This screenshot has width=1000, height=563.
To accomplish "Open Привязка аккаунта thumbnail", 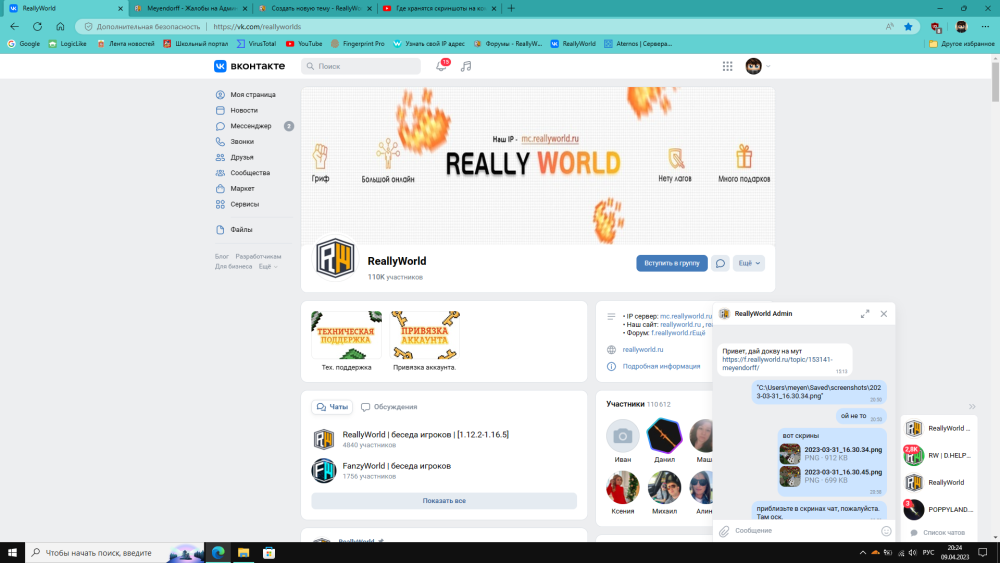I will click(425, 335).
